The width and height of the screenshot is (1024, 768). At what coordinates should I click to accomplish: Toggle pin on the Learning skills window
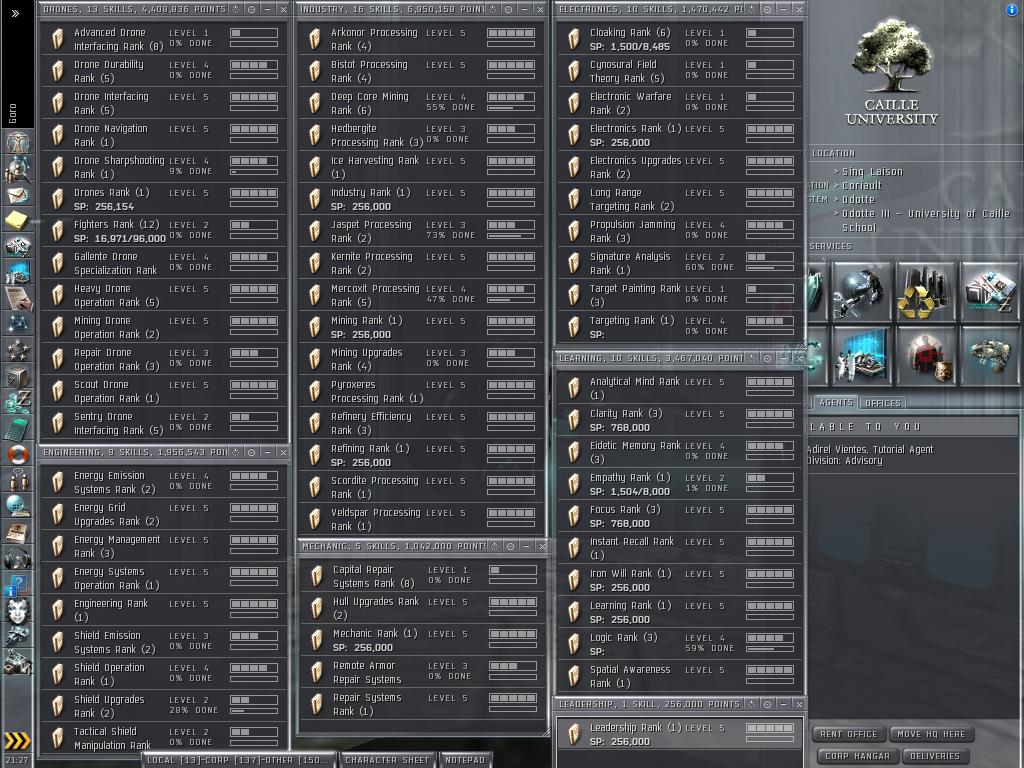(x=767, y=358)
